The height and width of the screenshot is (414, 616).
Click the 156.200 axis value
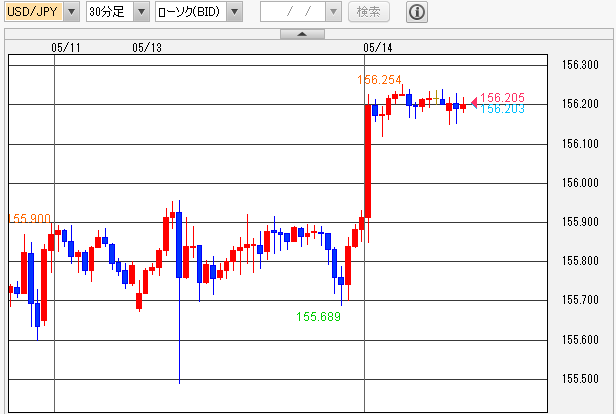click(x=580, y=104)
